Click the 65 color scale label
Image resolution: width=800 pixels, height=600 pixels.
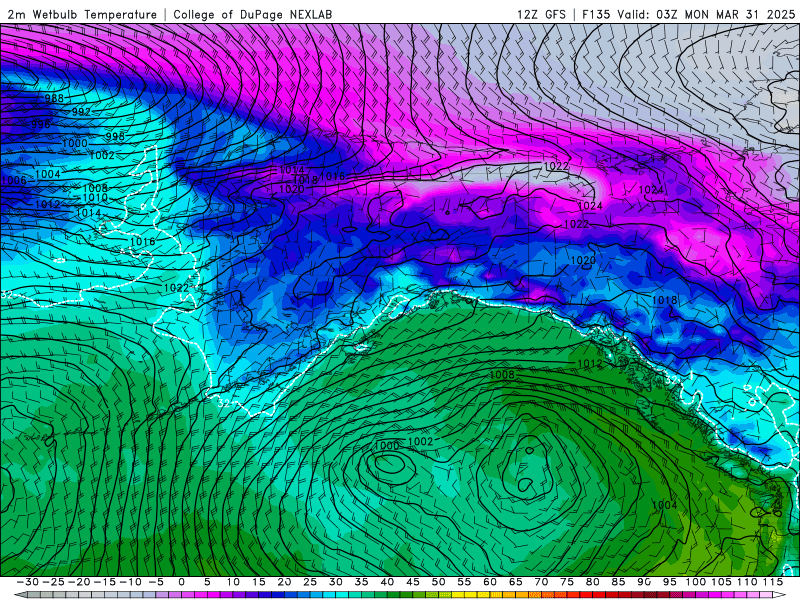click(x=515, y=582)
